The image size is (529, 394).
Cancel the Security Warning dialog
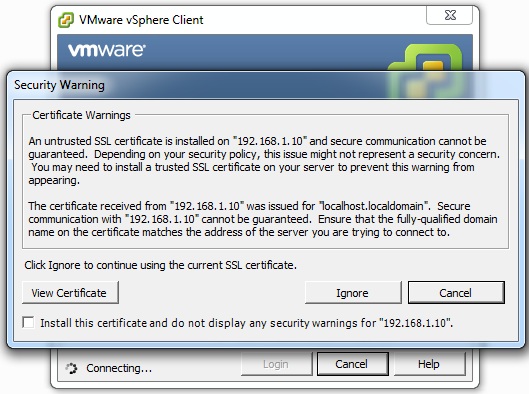[x=456, y=292]
